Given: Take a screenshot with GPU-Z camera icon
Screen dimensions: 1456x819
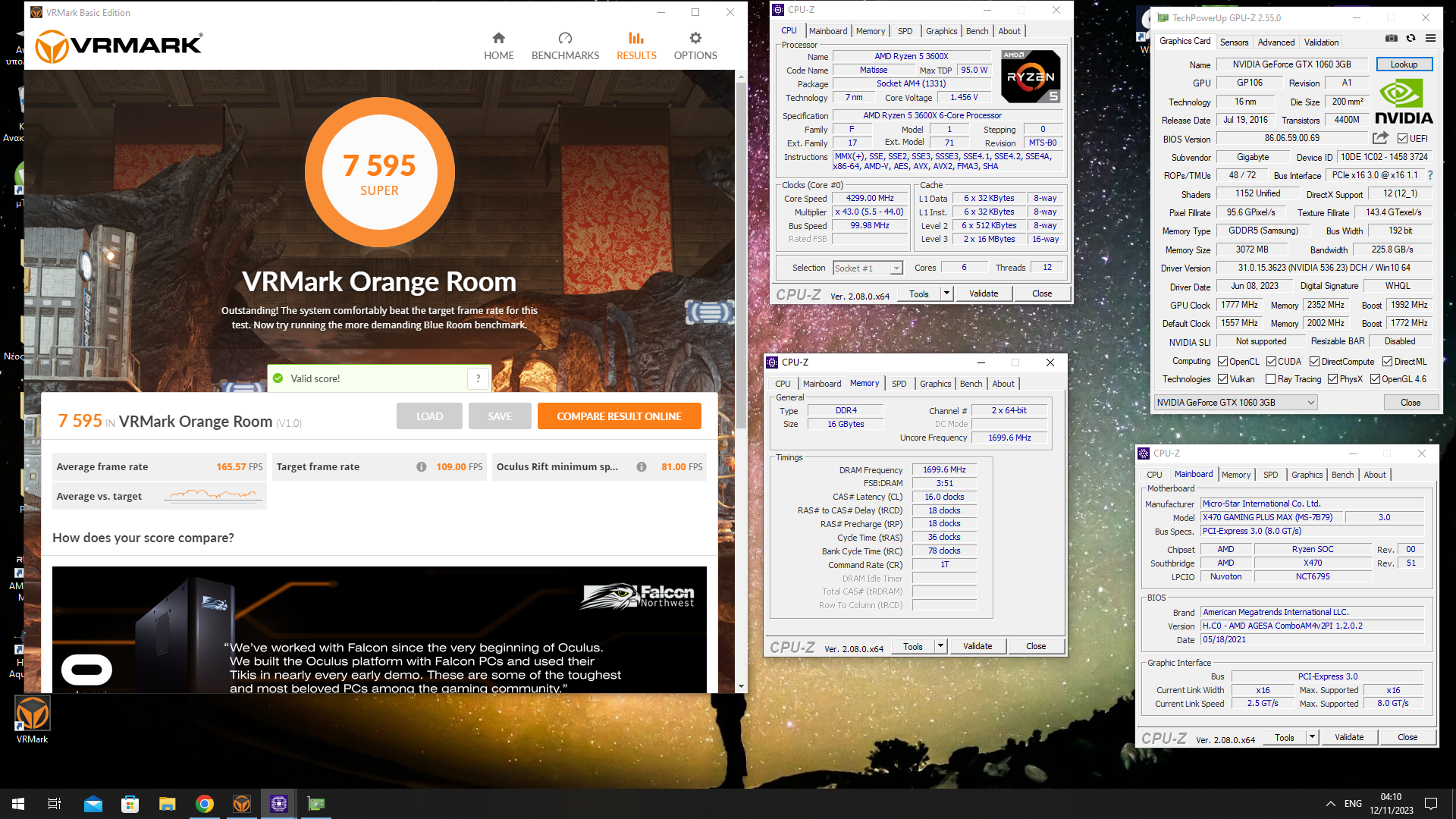Looking at the screenshot, I should [1392, 38].
